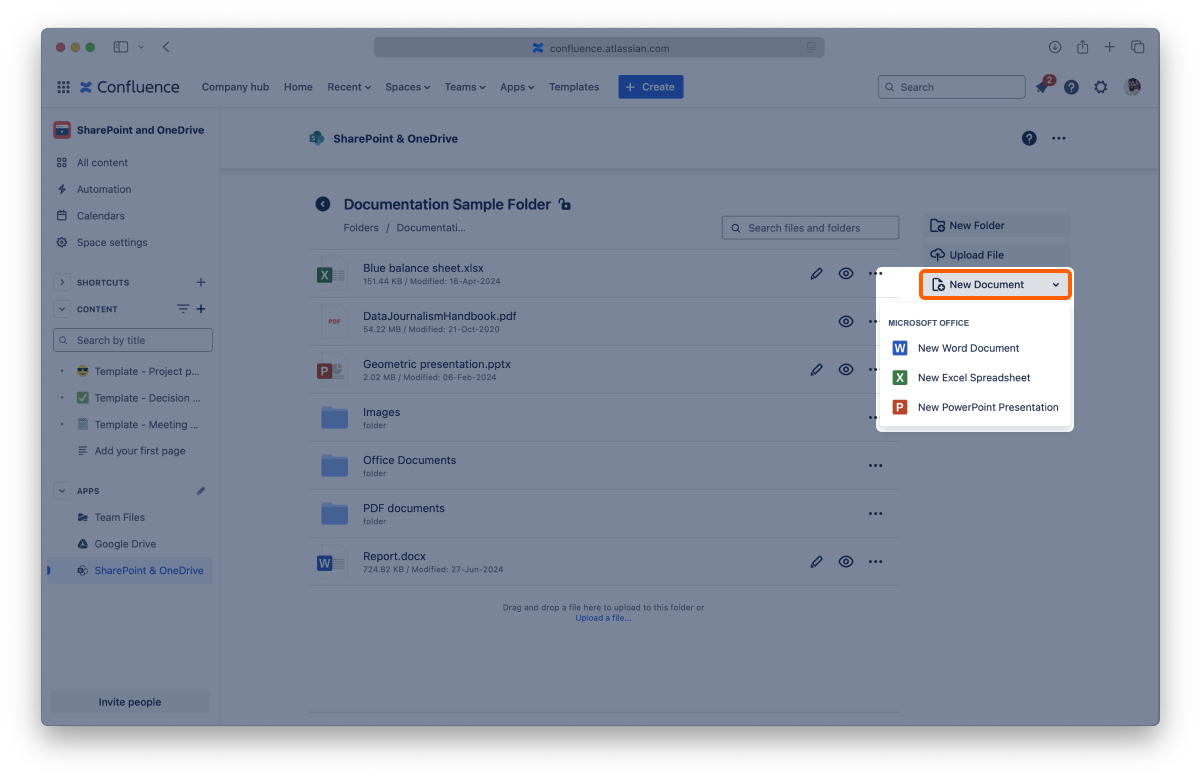Click the Search files and folders field
The image size is (1200, 781).
811,228
